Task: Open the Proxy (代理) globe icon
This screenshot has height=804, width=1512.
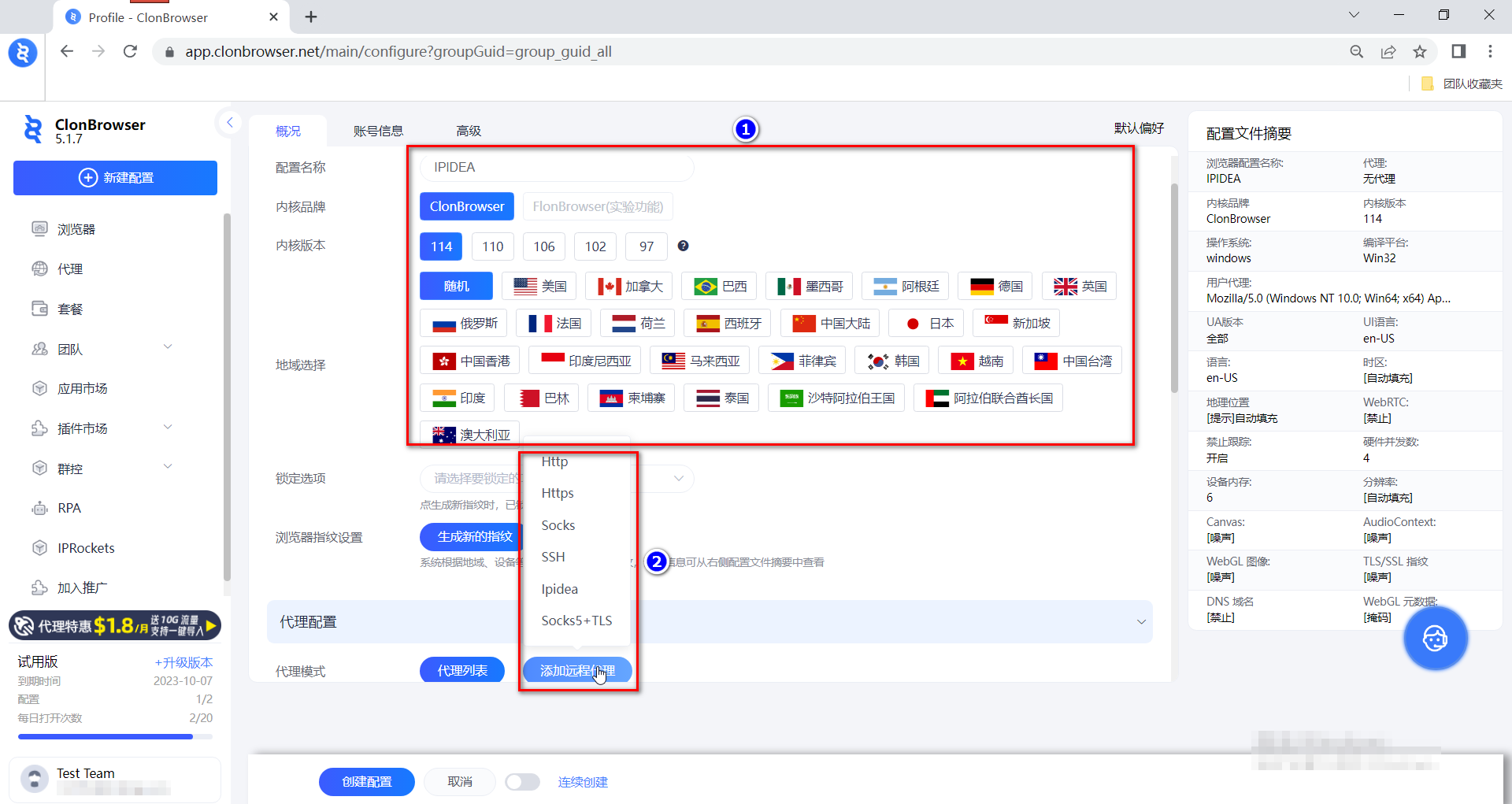Action: click(x=39, y=269)
